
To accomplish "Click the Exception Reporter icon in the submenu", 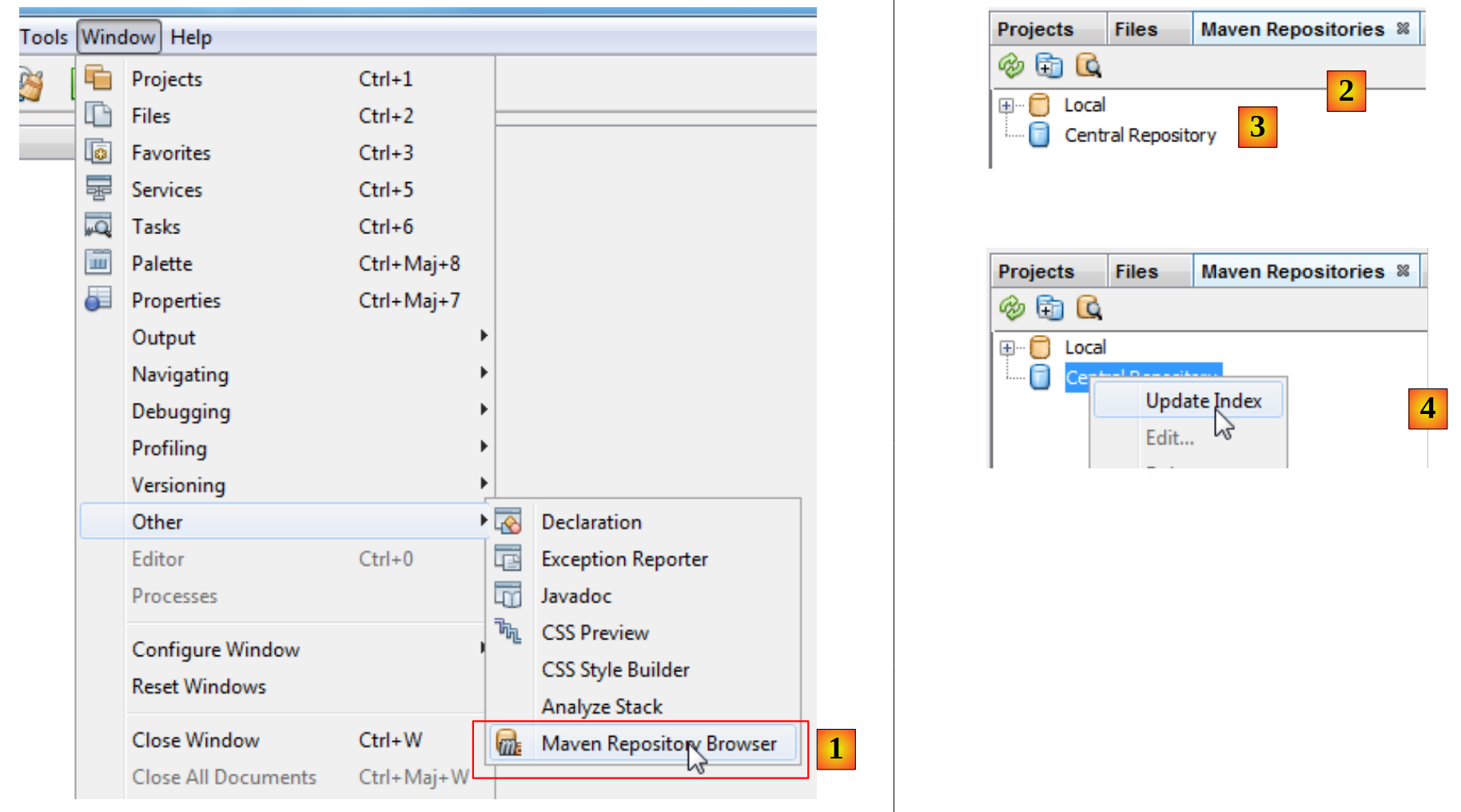I will (508, 559).
